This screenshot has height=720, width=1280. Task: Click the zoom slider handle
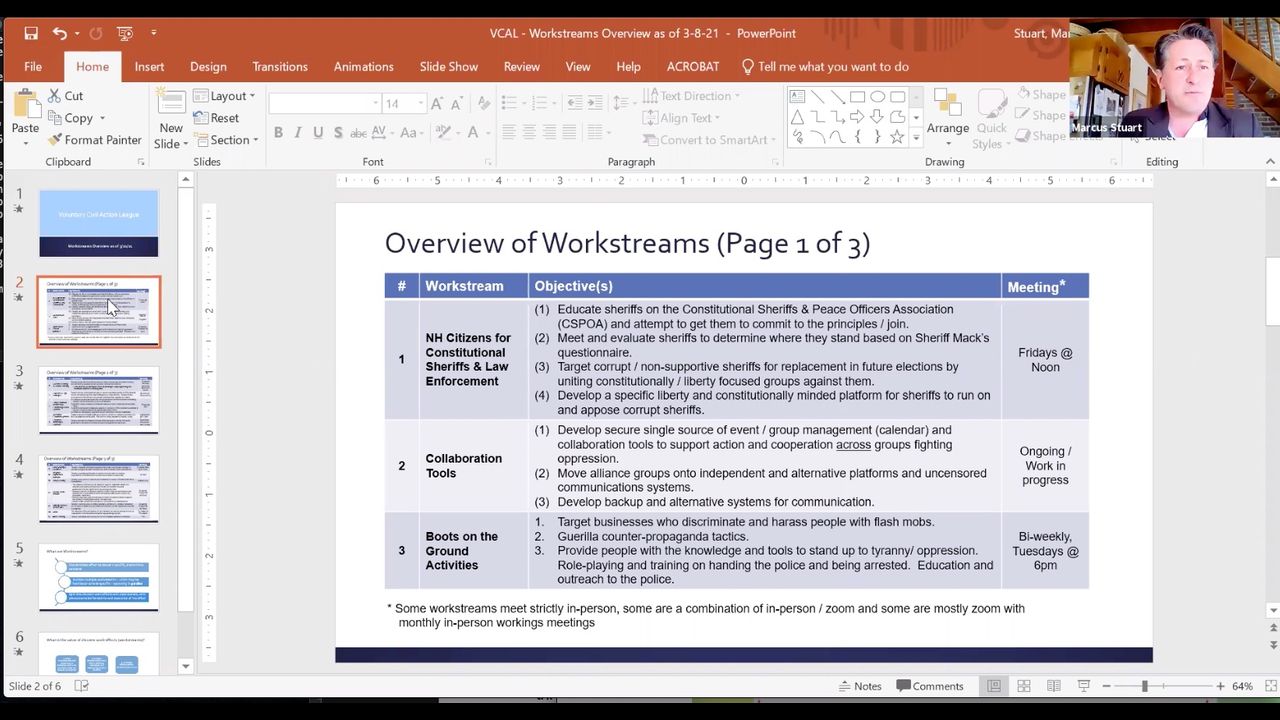coord(1145,686)
